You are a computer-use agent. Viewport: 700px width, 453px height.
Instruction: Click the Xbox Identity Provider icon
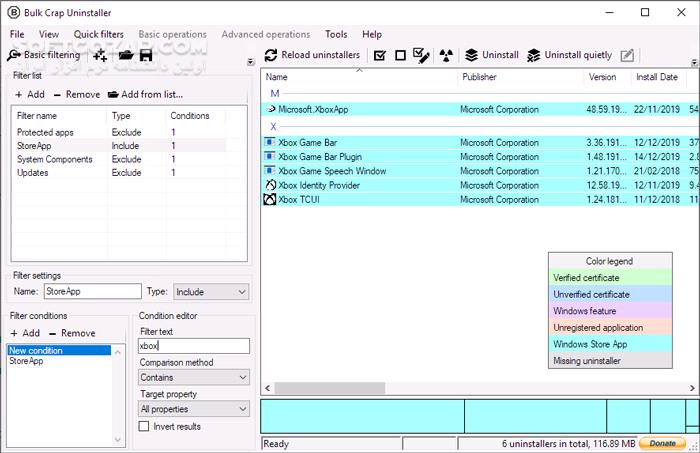tap(270, 185)
